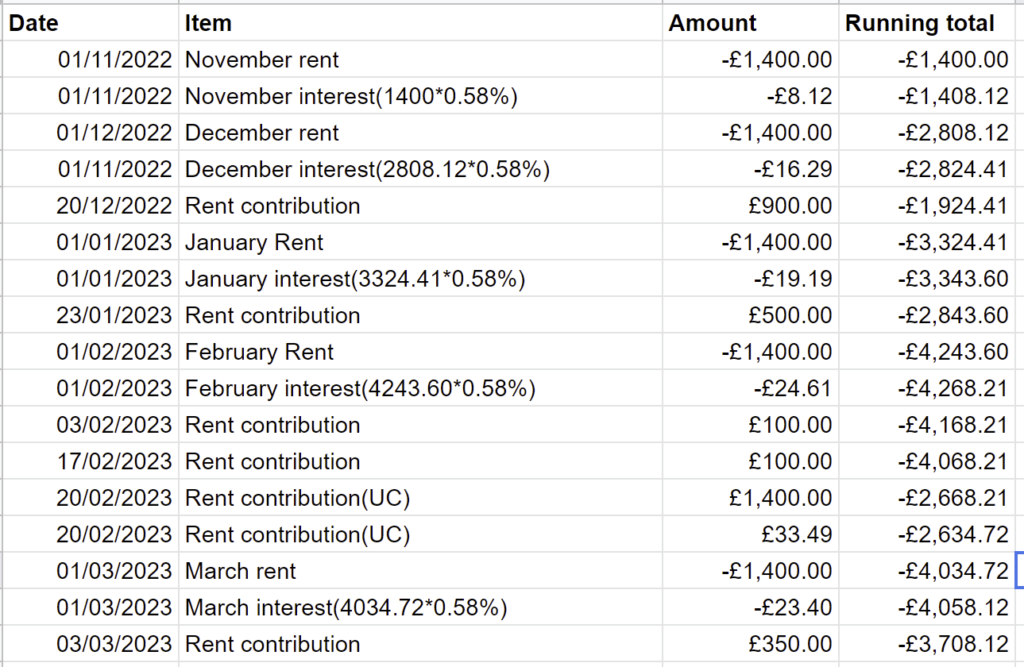Click the 23/01/2023 date cell
1024x667 pixels.
(115, 316)
